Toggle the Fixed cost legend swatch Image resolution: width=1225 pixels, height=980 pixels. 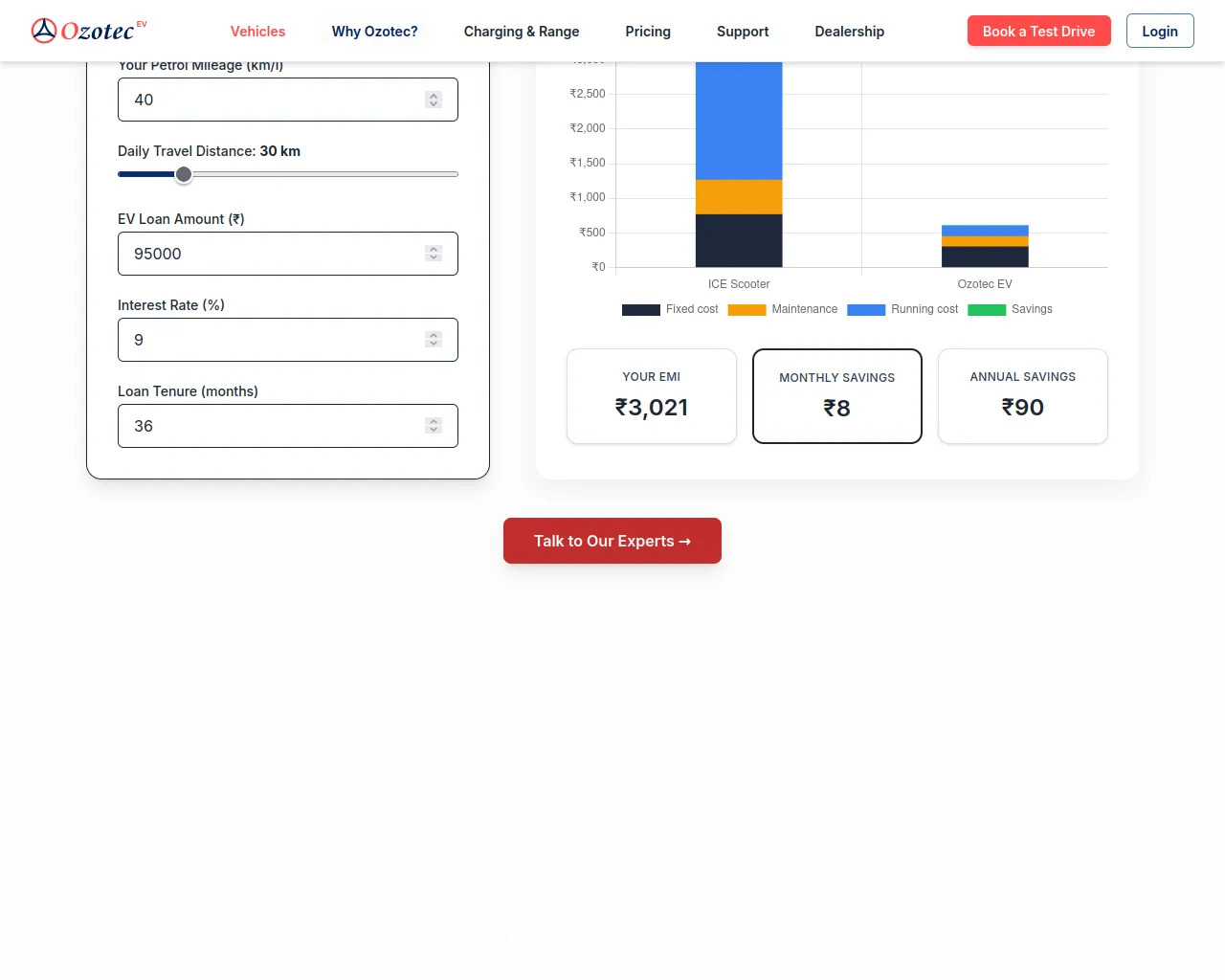pos(641,309)
